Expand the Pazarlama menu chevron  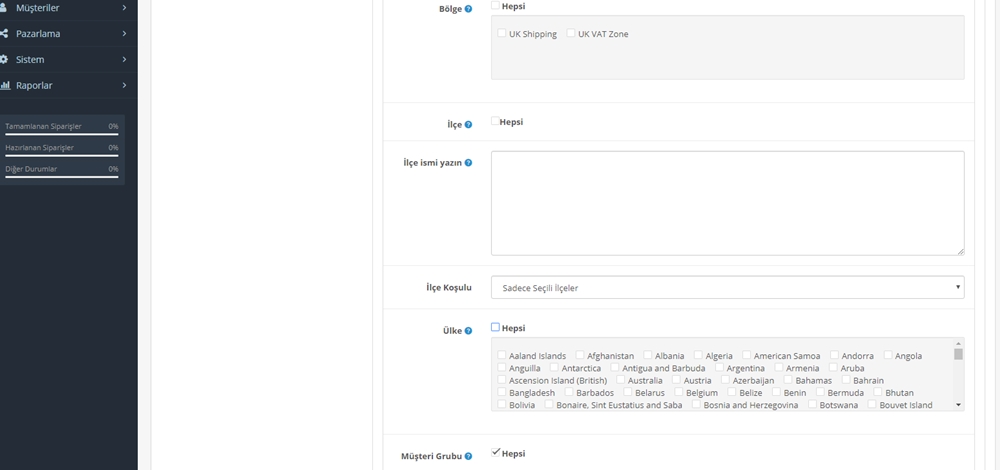(x=124, y=34)
